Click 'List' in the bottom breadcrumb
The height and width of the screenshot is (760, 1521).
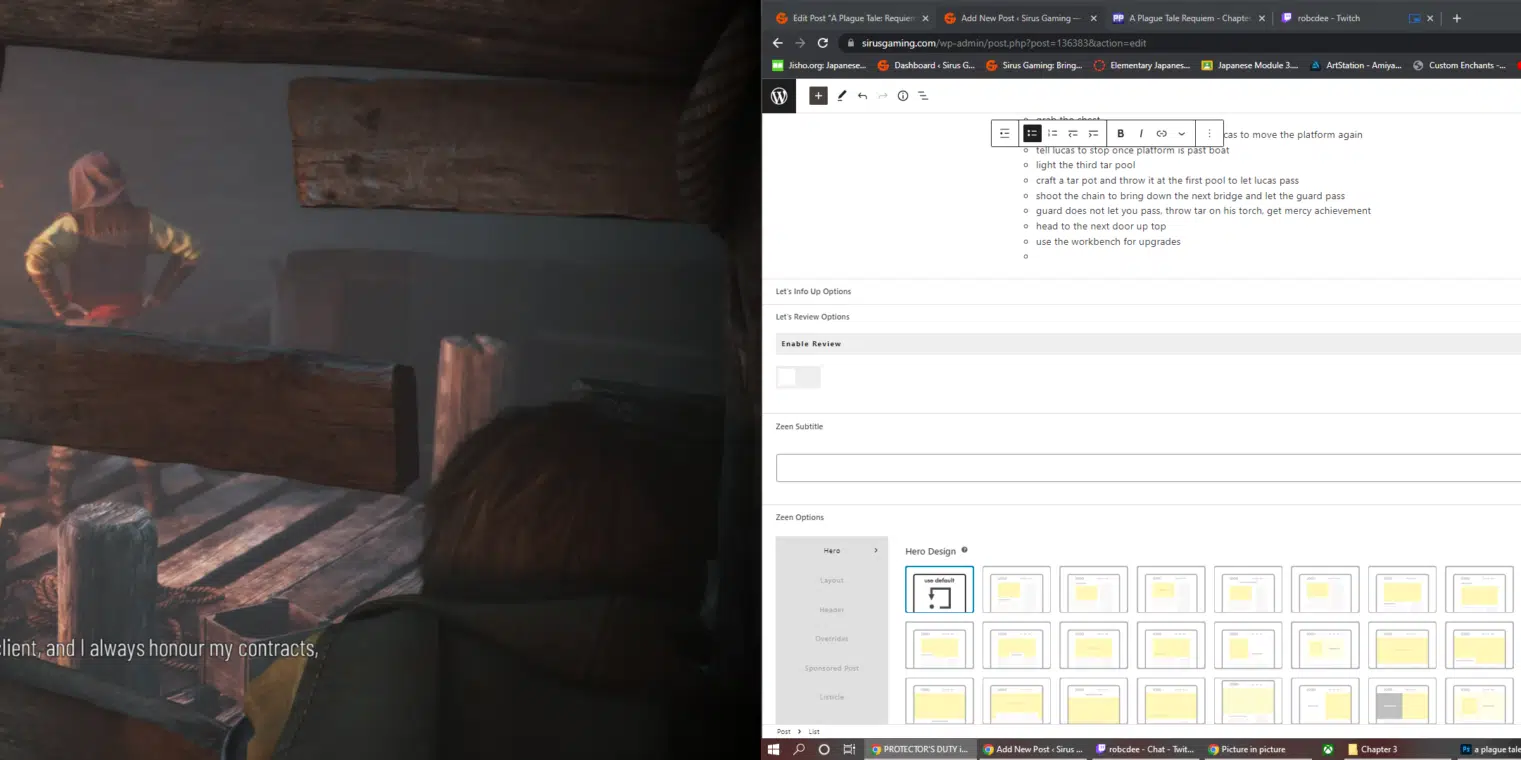pos(814,732)
